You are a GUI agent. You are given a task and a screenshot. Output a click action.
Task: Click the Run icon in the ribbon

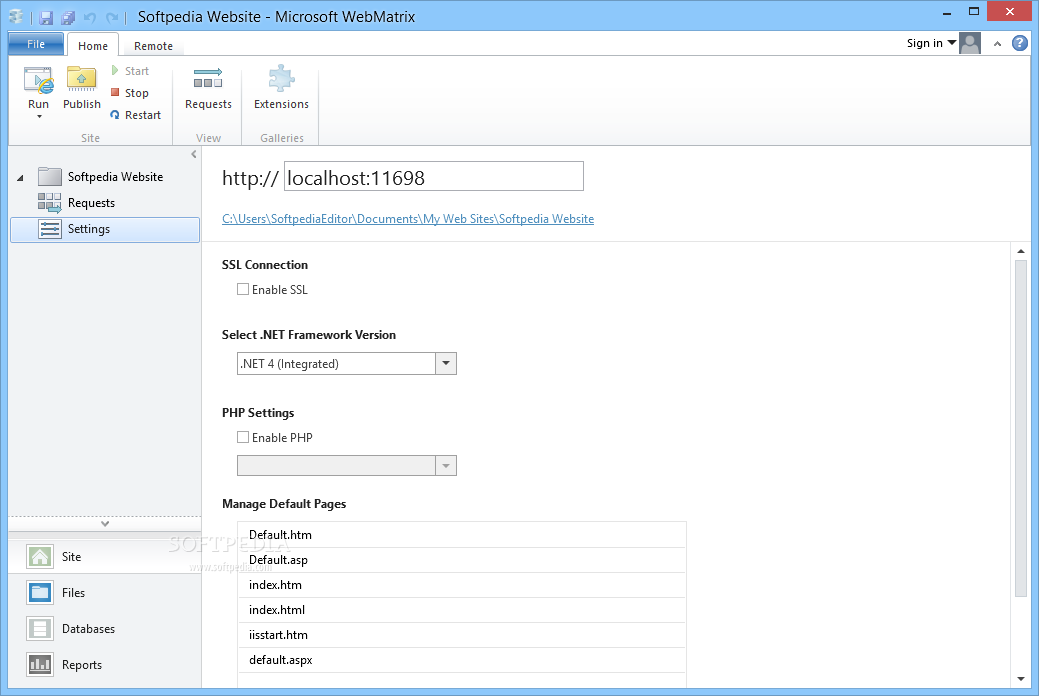tap(38, 81)
